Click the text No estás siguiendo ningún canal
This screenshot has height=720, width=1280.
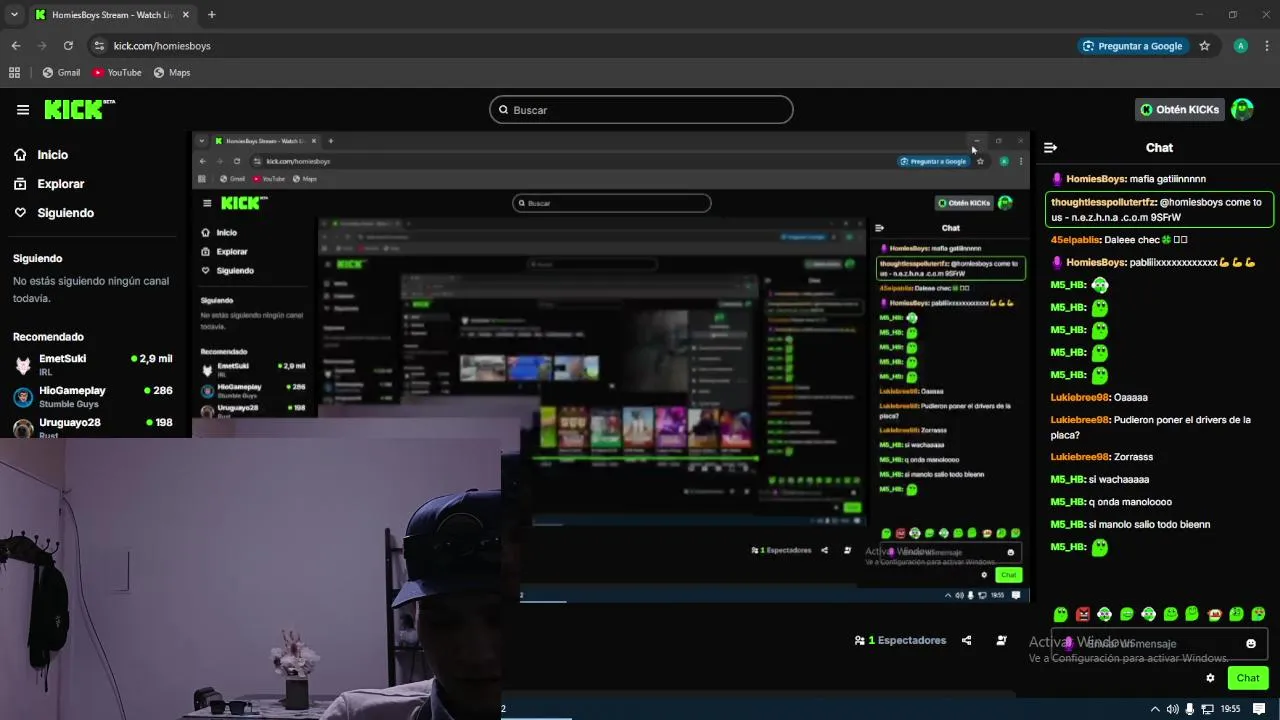[x=91, y=290]
